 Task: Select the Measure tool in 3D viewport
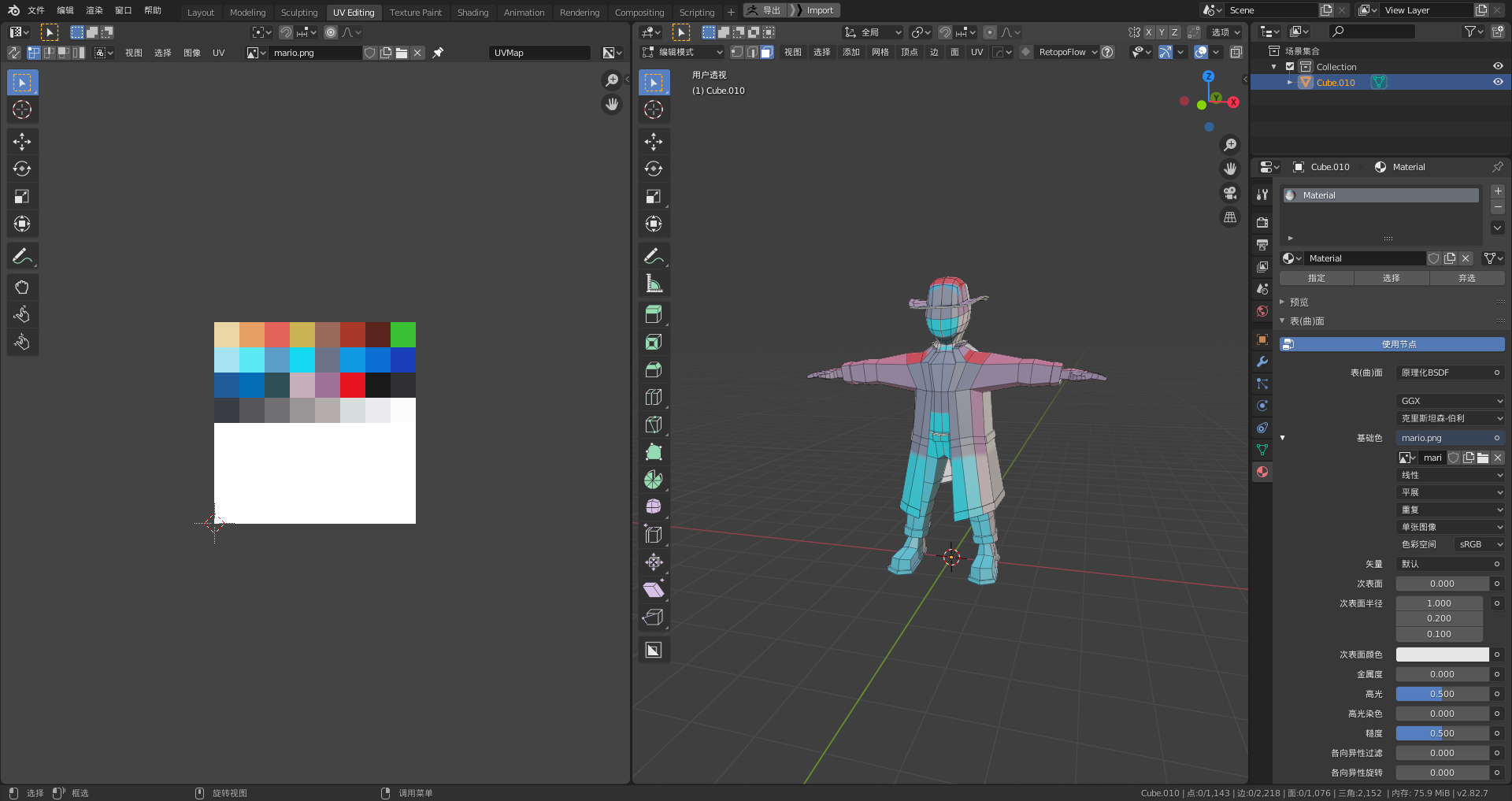[654, 284]
